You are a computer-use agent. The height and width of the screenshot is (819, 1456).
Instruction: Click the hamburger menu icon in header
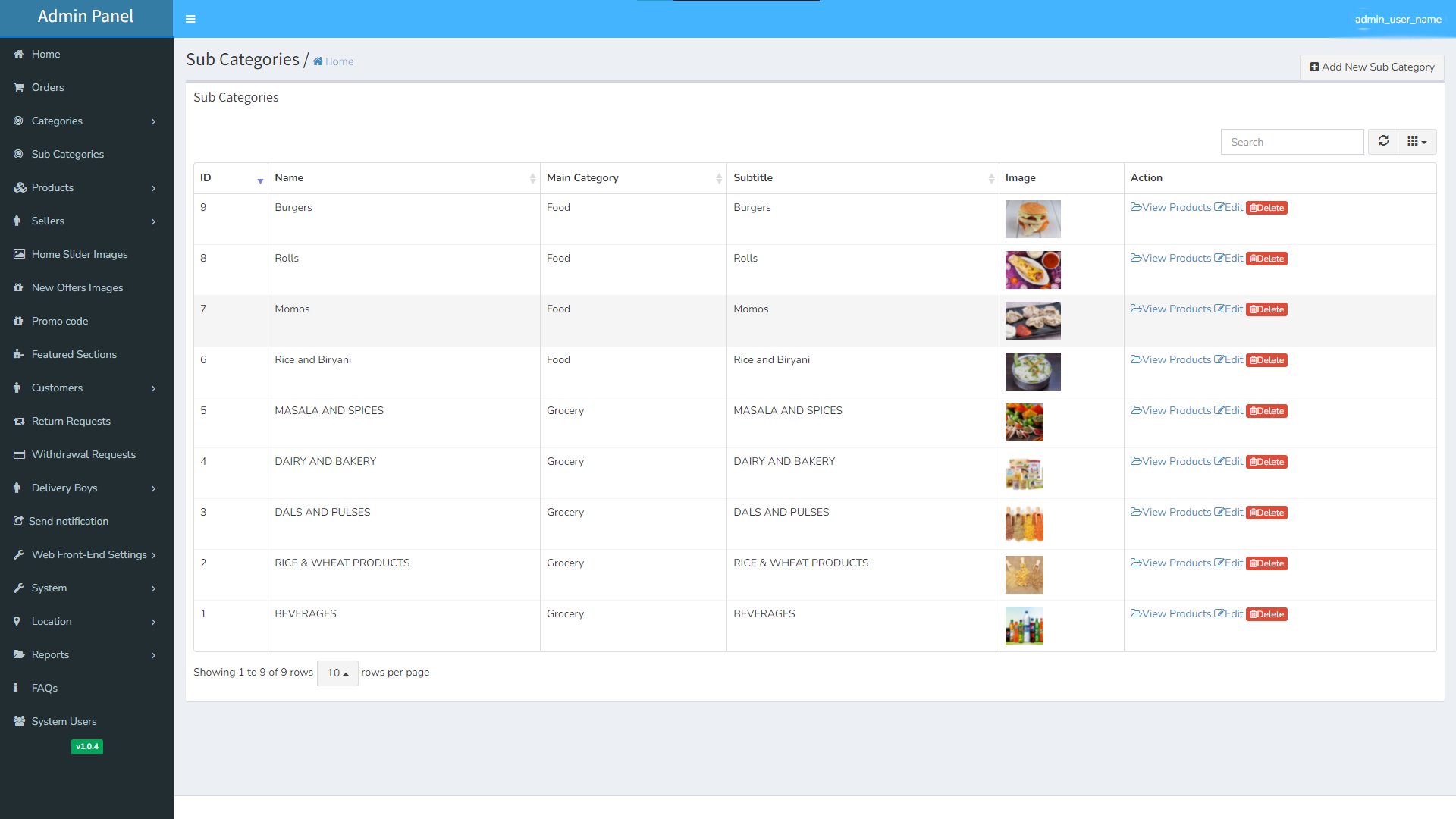[x=190, y=19]
